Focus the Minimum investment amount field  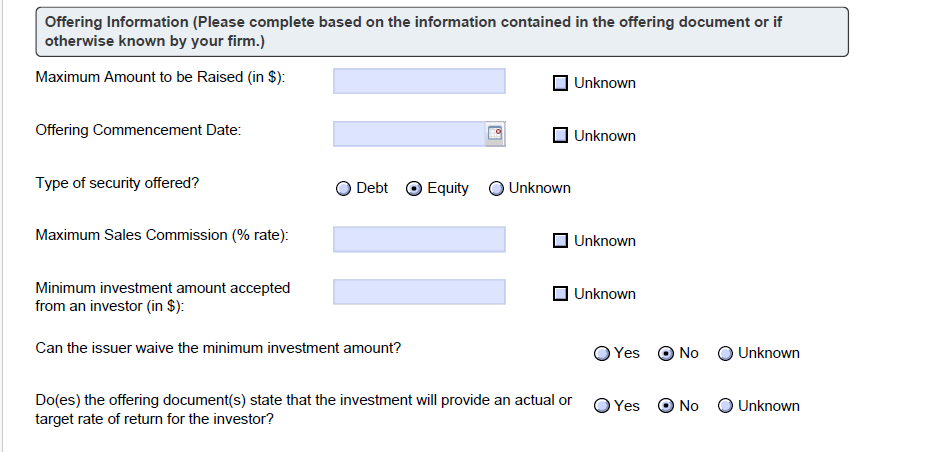pyautogui.click(x=419, y=292)
